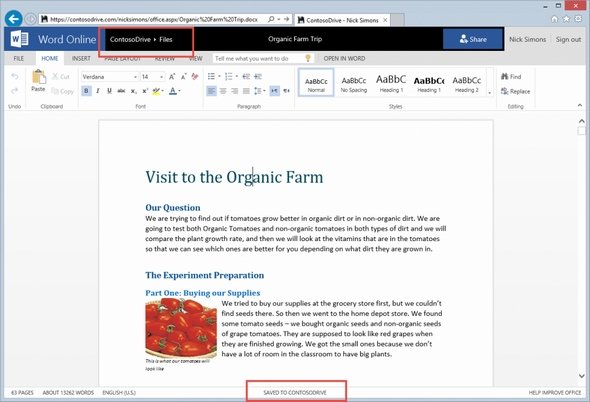The height and width of the screenshot is (402, 590).
Task: Apply bullet list formatting
Action: coord(211,76)
